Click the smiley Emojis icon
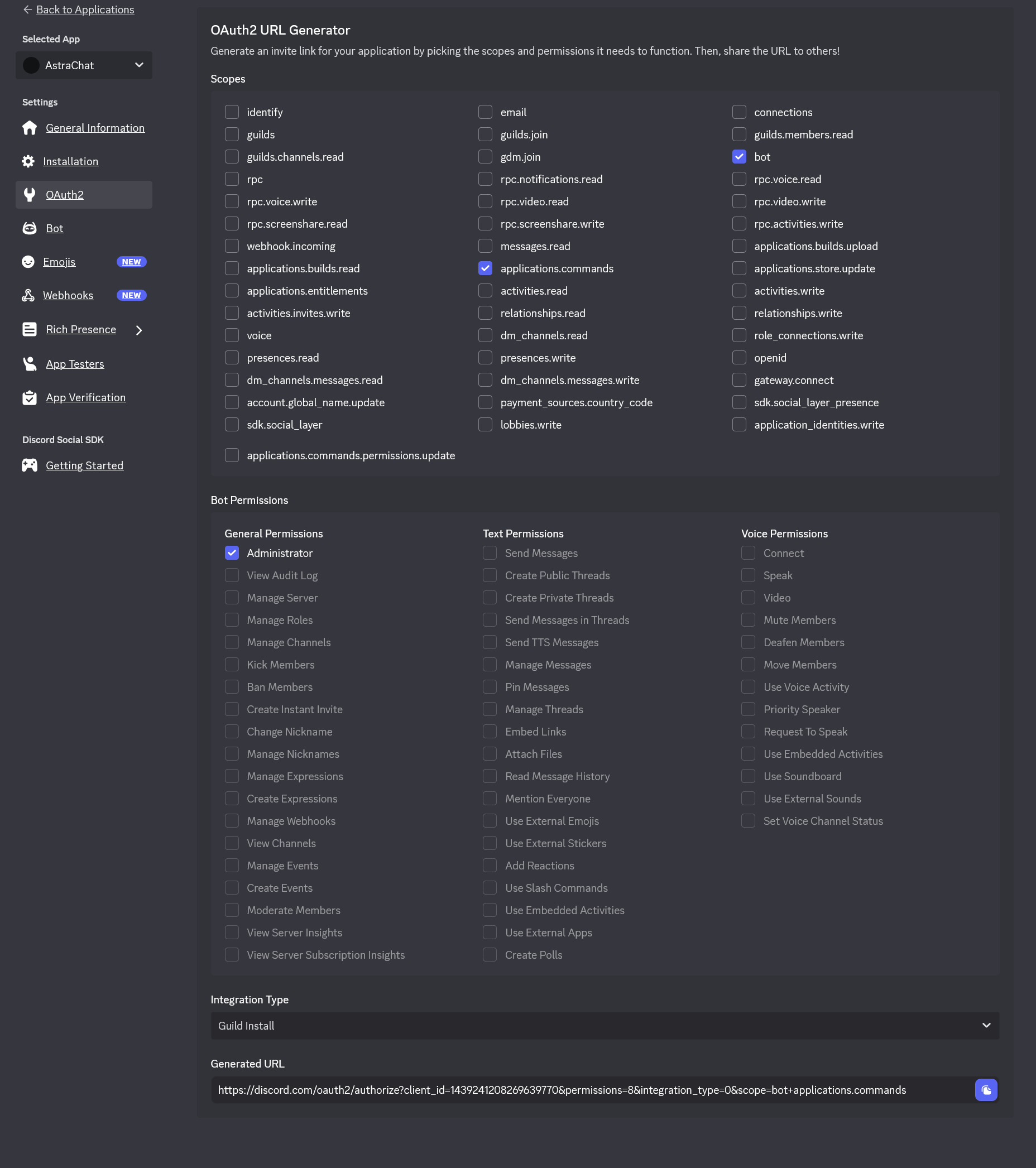 pyautogui.click(x=28, y=262)
